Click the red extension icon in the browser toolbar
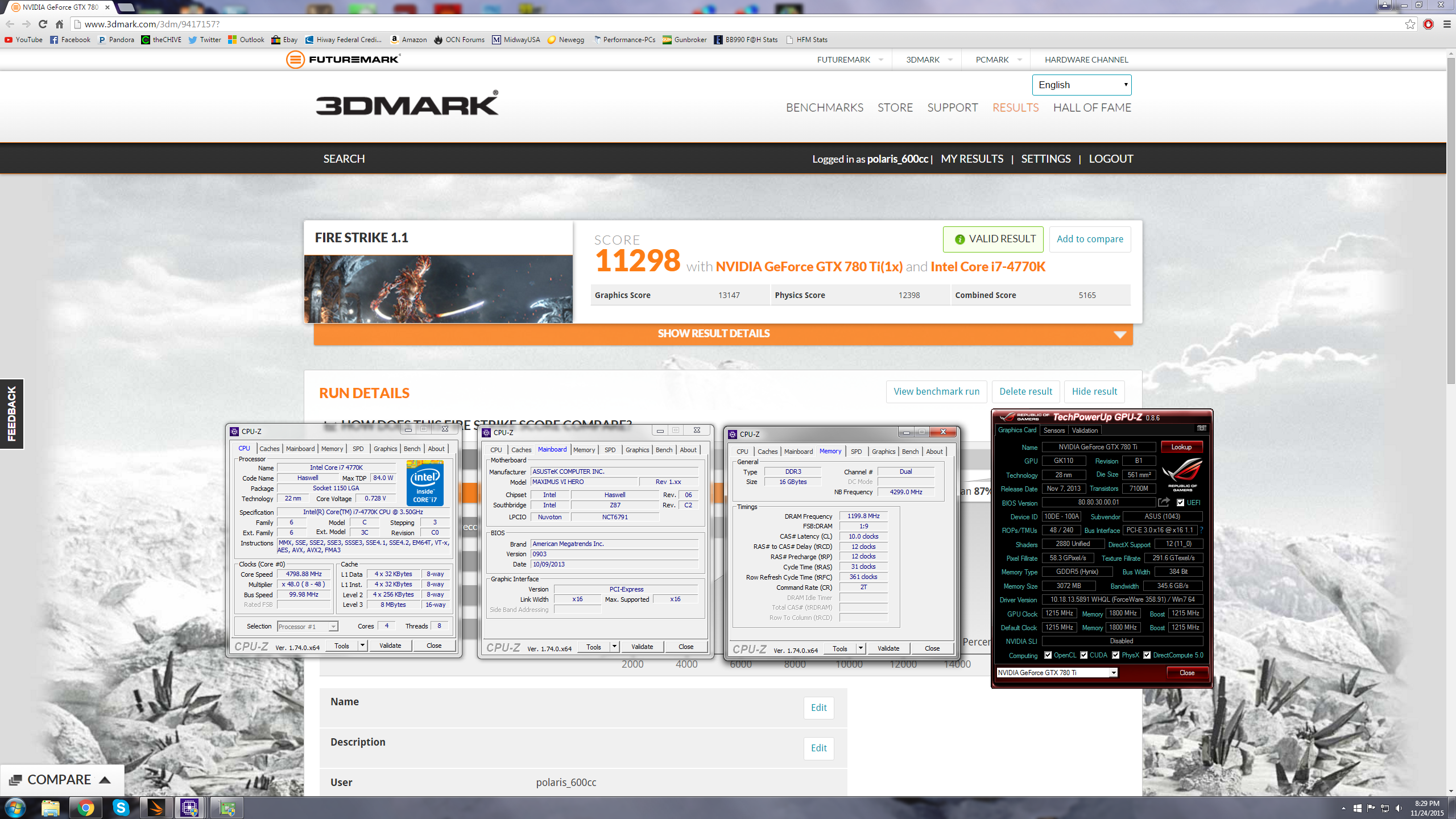The image size is (1456, 819). coord(1428,24)
